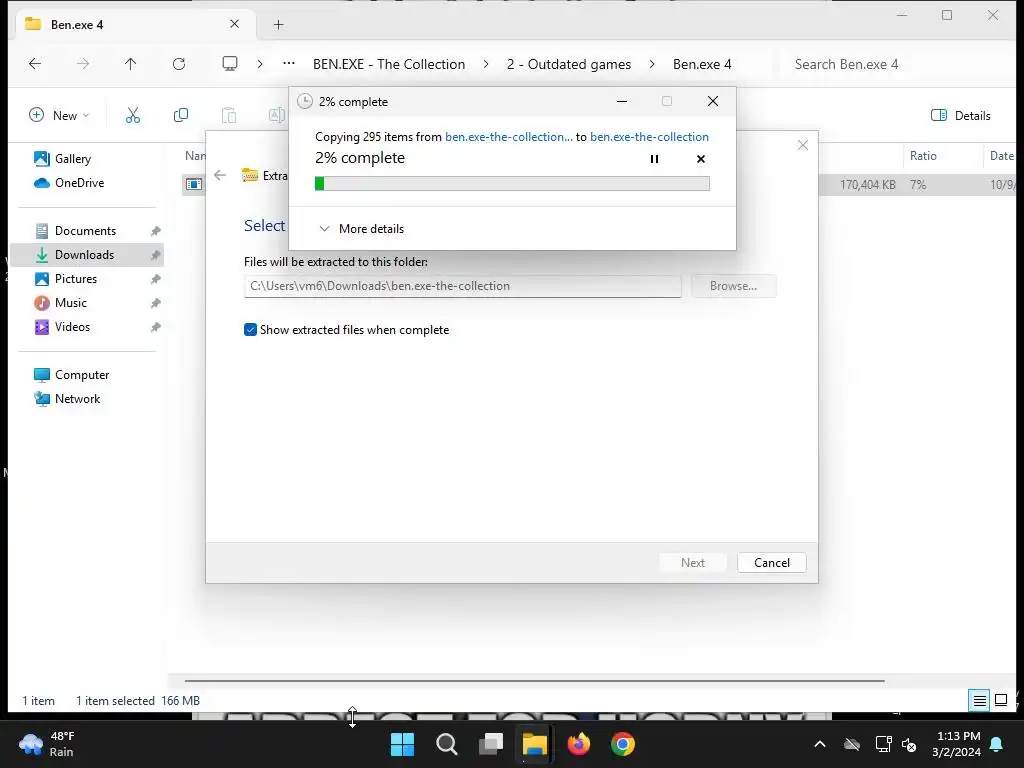Launch Firefox from the taskbar
Screen dimensions: 1024x768
pyautogui.click(x=579, y=744)
